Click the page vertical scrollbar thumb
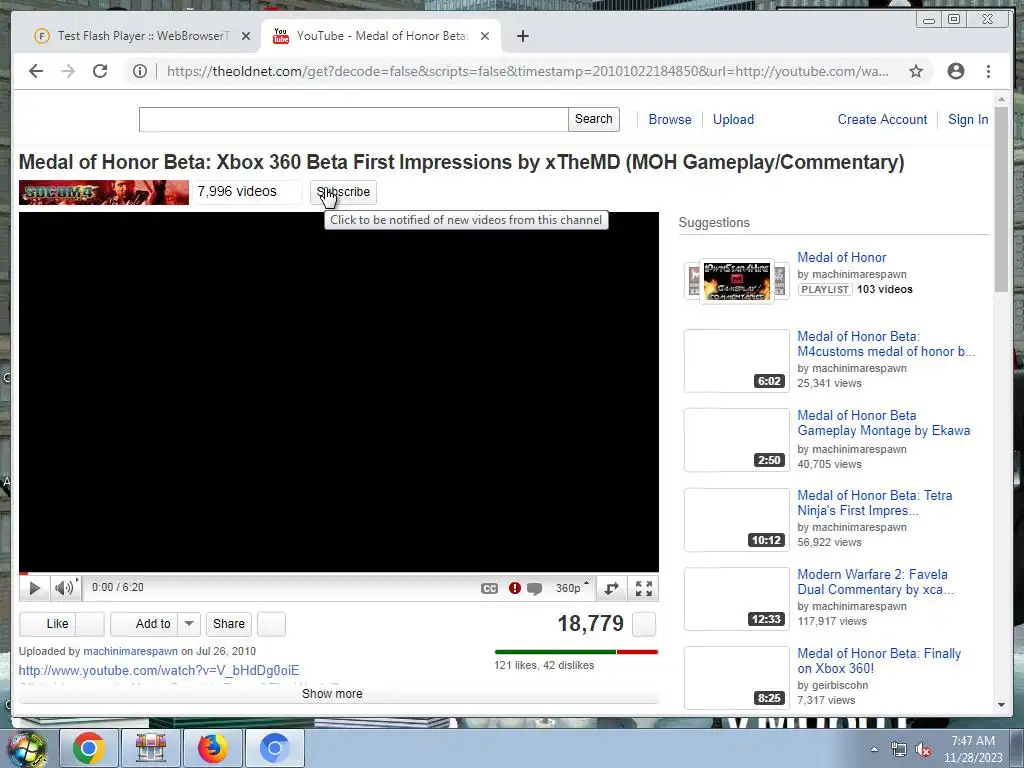 (x=1001, y=199)
